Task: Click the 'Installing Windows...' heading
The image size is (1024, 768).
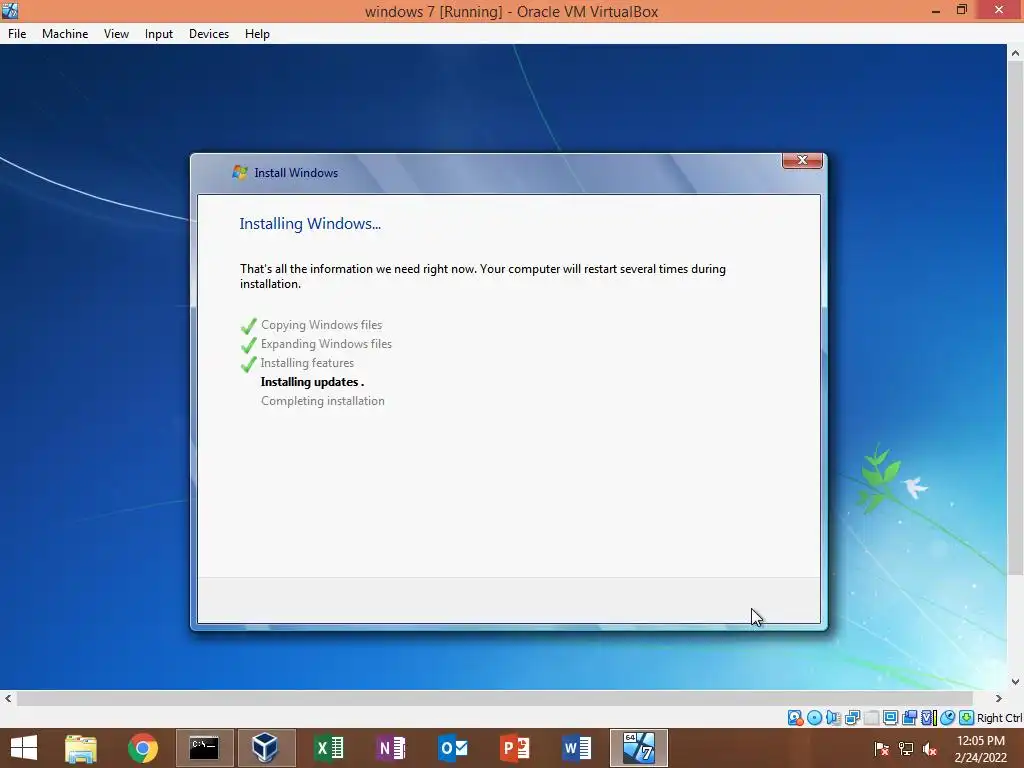Action: tap(310, 223)
